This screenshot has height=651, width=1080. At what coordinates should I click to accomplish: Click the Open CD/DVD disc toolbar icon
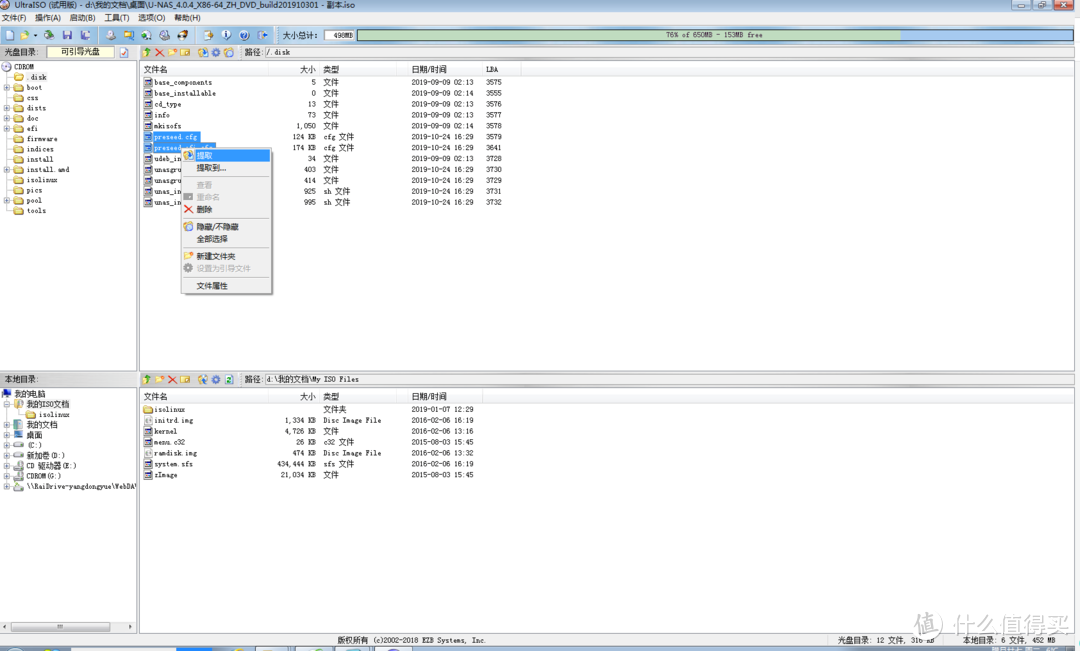pyautogui.click(x=49, y=35)
